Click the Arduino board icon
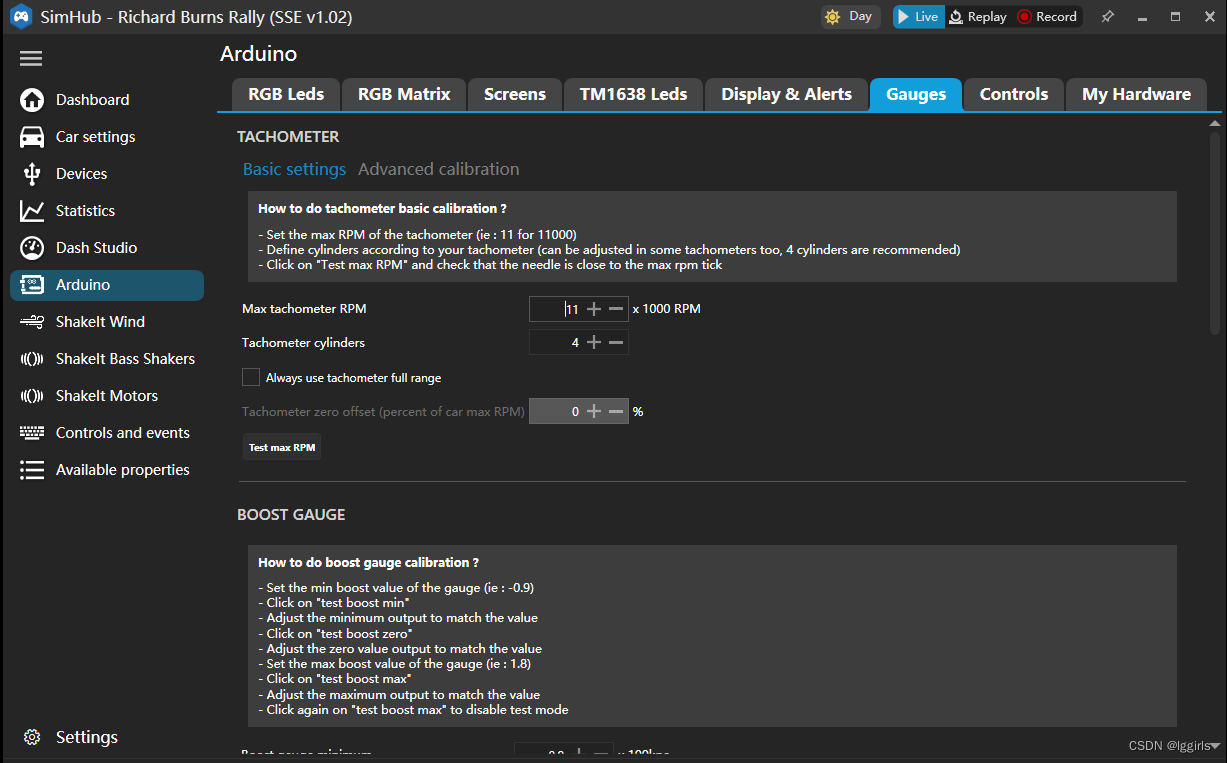Image resolution: width=1227 pixels, height=763 pixels. coord(32,285)
